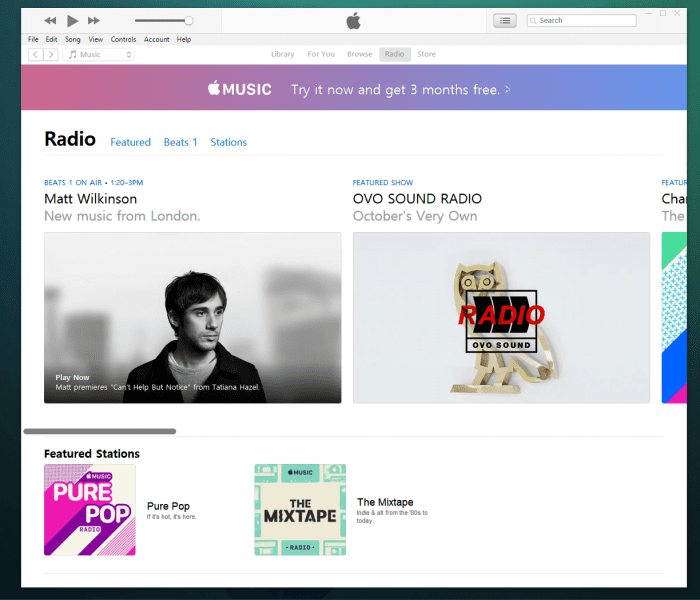Open the Edit menu
Viewport: 700px width, 600px height.
click(x=51, y=39)
